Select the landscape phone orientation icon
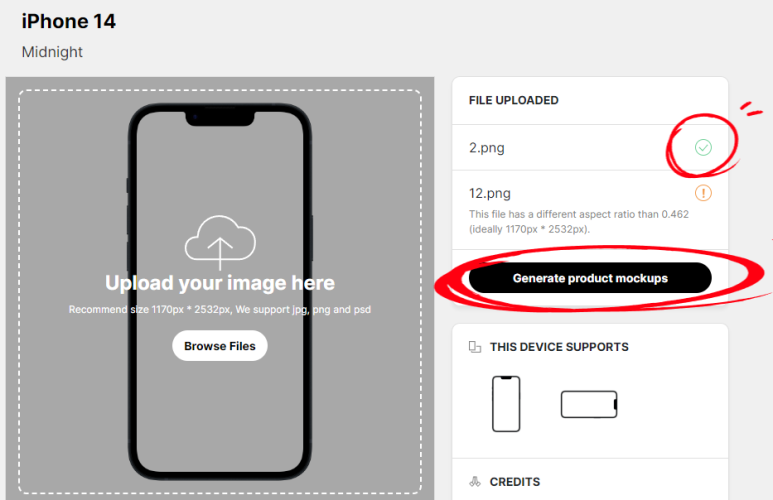 click(x=589, y=404)
